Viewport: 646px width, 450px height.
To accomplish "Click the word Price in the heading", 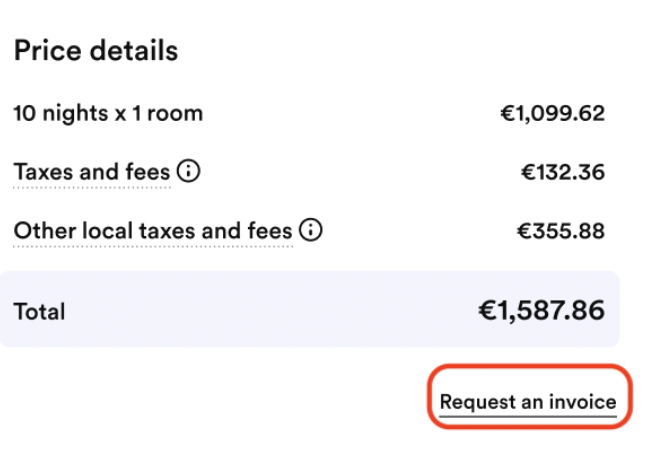I will 46,51.
